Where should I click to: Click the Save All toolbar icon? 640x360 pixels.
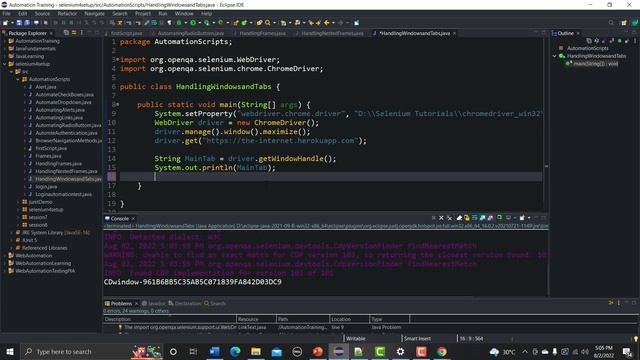27,23
